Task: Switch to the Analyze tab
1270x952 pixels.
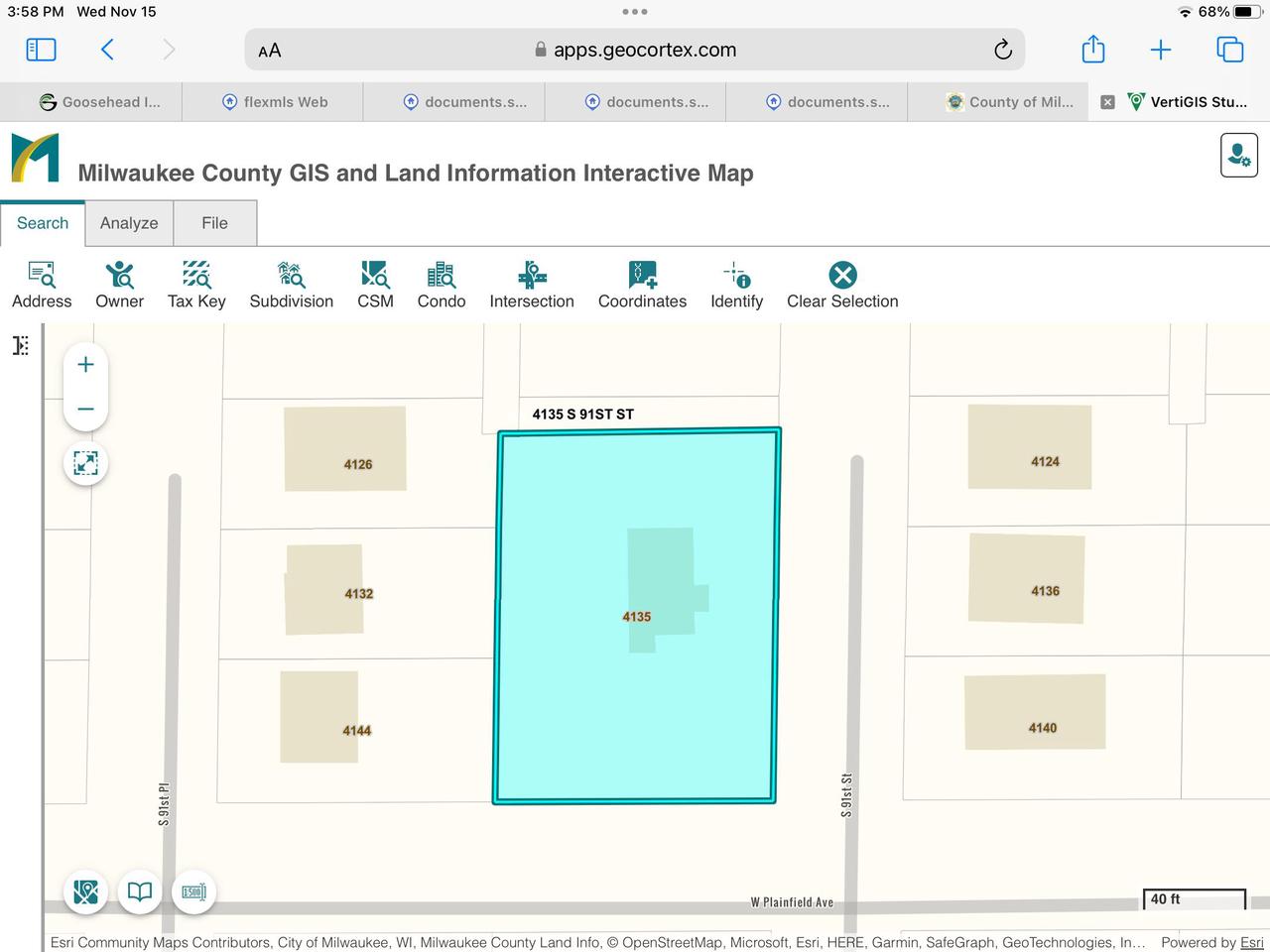Action: (x=129, y=223)
